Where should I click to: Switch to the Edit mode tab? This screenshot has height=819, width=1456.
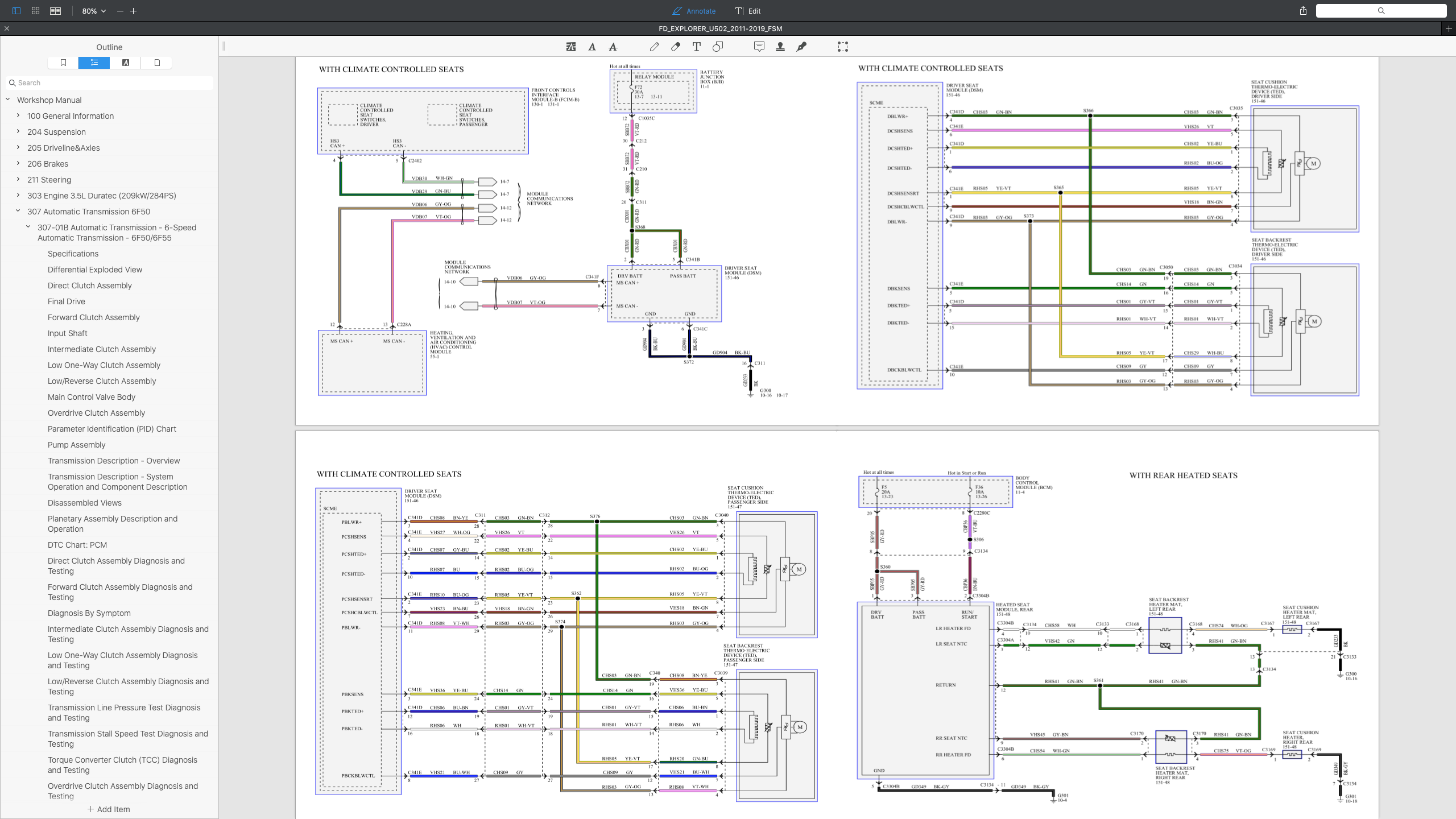pos(747,11)
